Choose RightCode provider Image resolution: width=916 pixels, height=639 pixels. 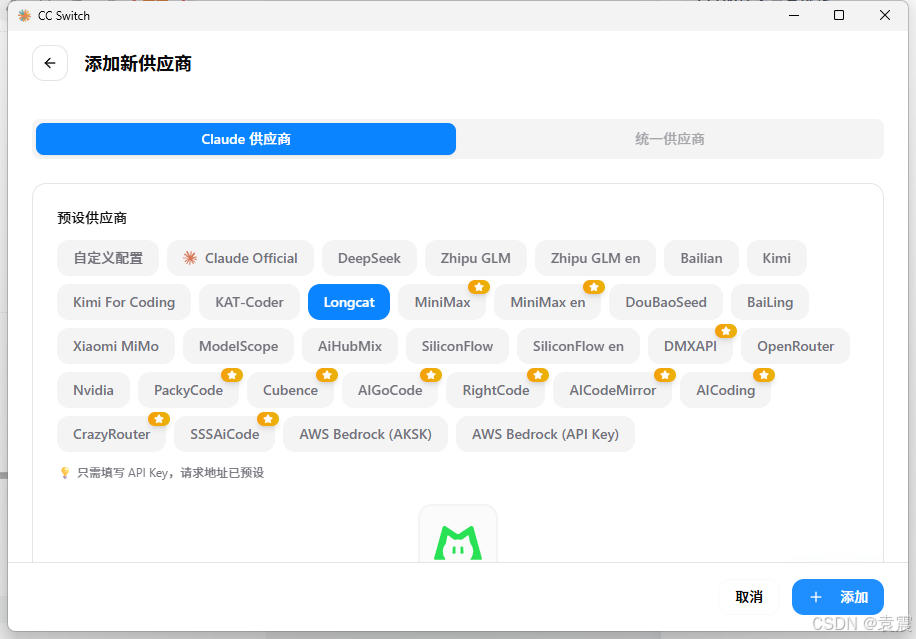(495, 390)
